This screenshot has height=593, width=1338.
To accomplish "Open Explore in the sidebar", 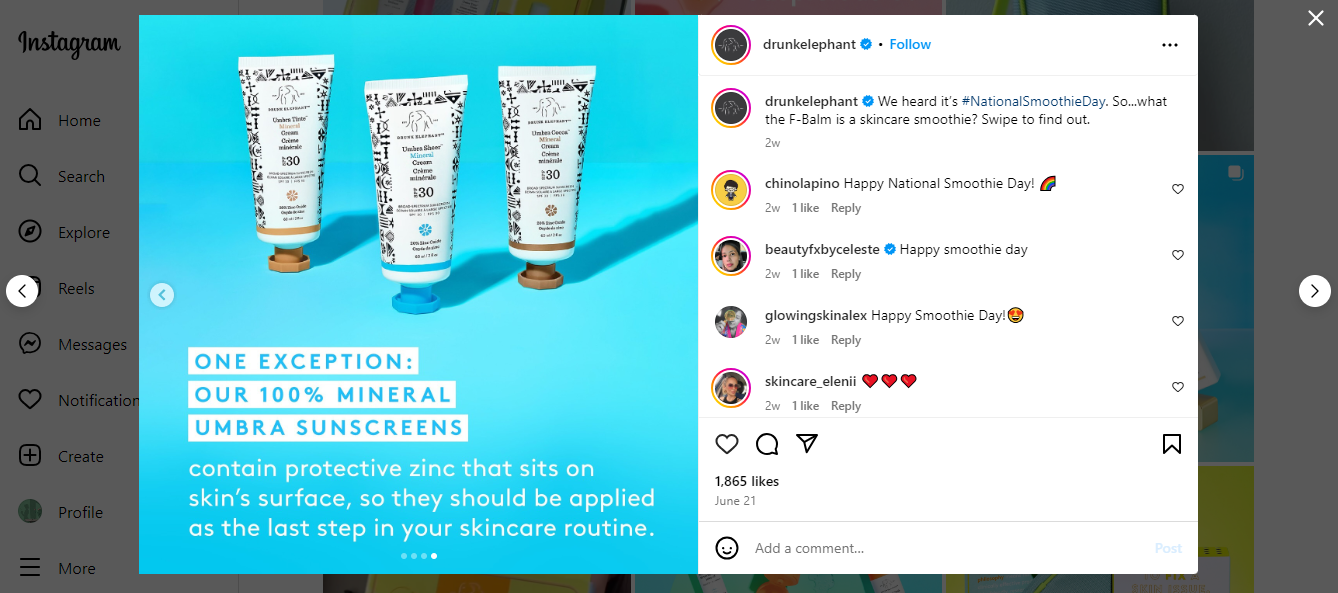I will click(65, 232).
